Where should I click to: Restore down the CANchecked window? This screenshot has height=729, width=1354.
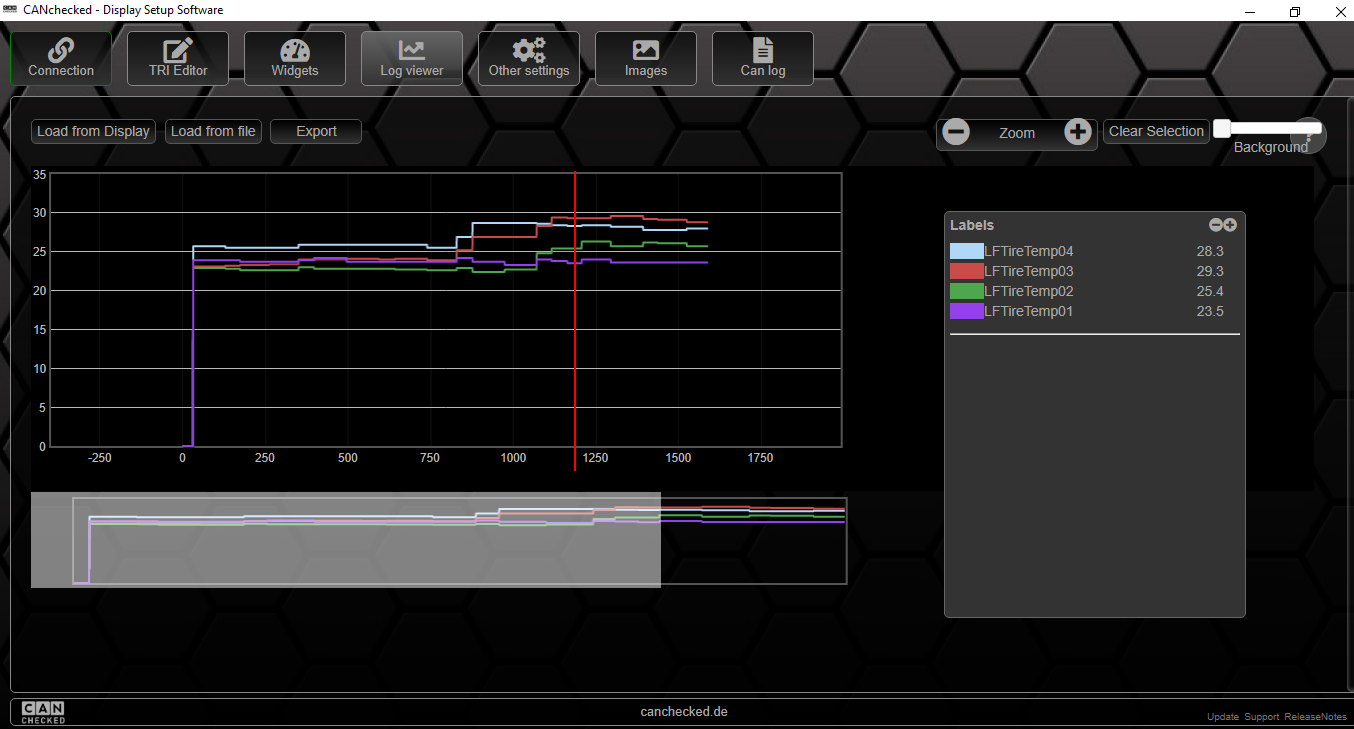[1295, 11]
